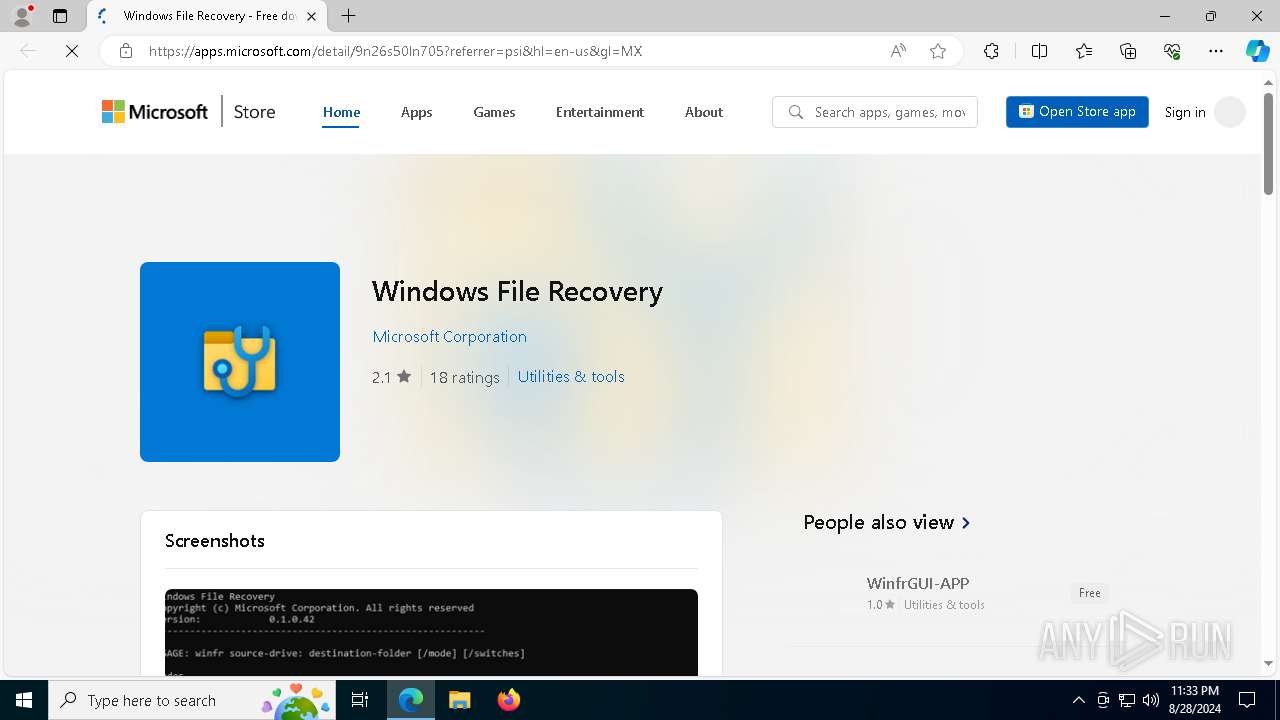1280x720 pixels.
Task: Select the Apps nav tab
Action: click(416, 112)
